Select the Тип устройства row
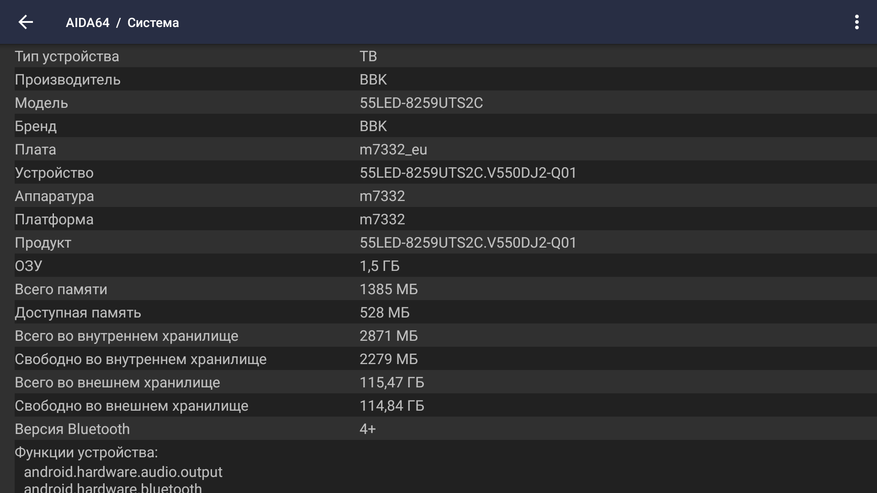Viewport: 877px width, 493px height. [x=438, y=56]
